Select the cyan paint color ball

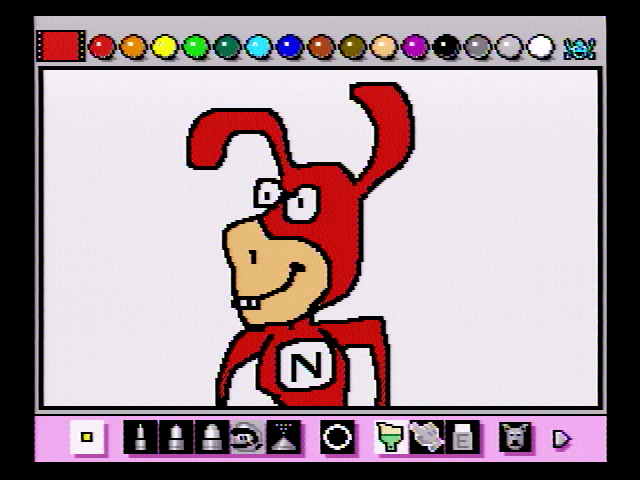tap(258, 46)
